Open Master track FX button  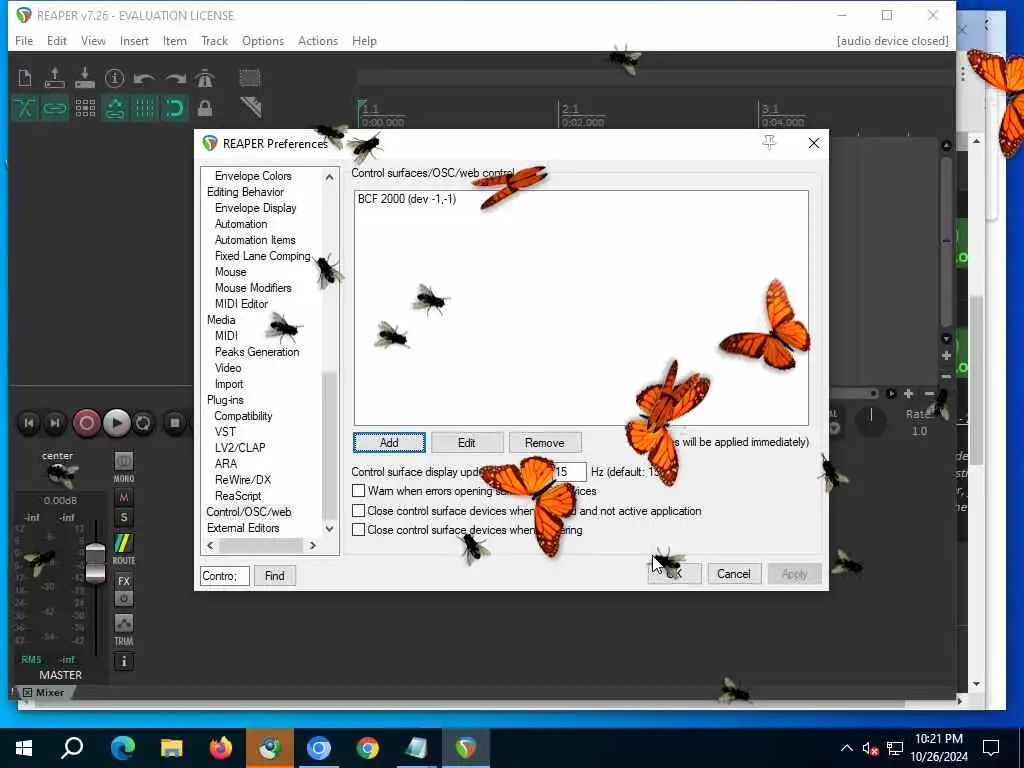pyautogui.click(x=123, y=581)
